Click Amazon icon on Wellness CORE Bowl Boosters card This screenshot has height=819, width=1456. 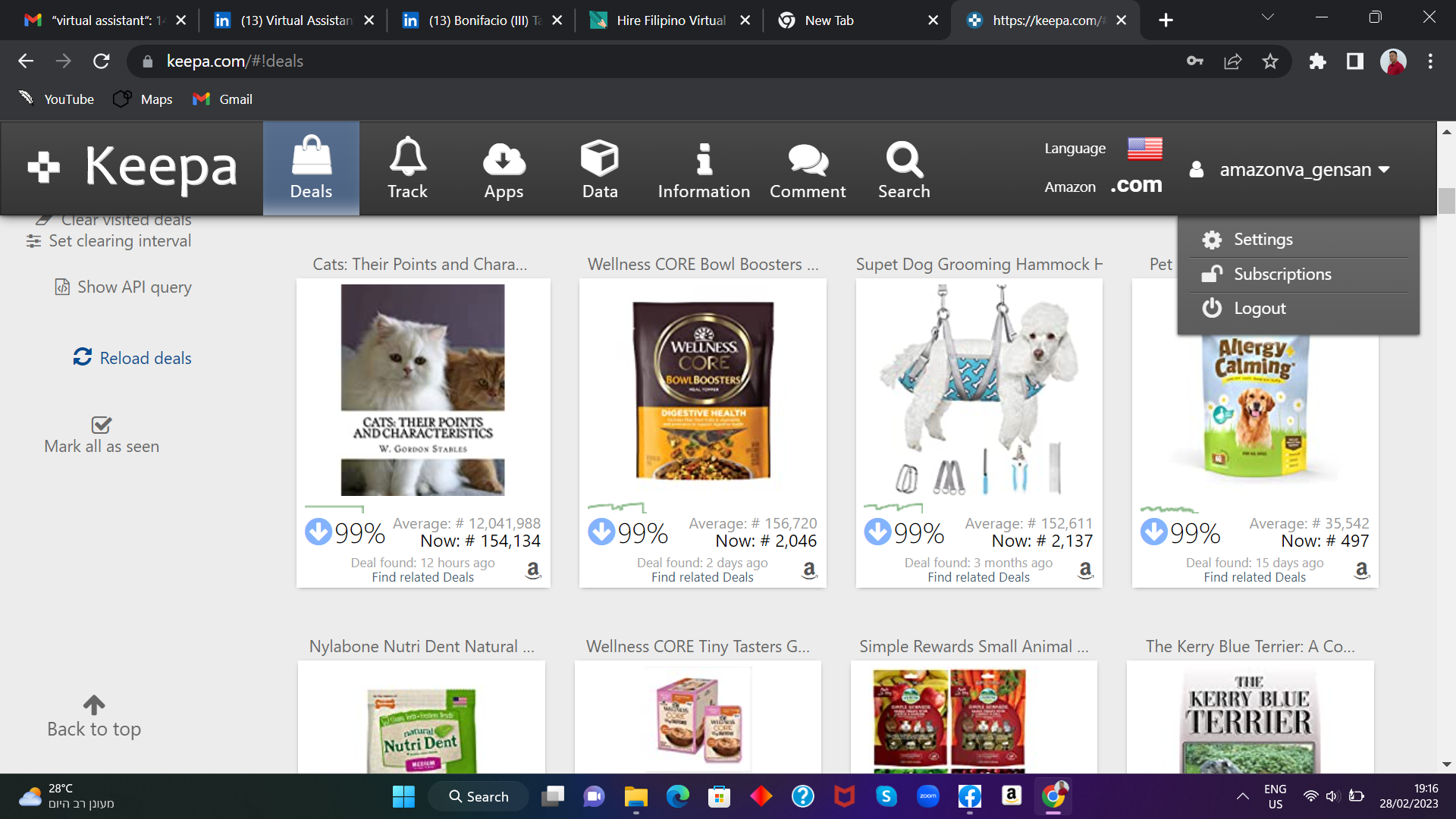pos(809,570)
